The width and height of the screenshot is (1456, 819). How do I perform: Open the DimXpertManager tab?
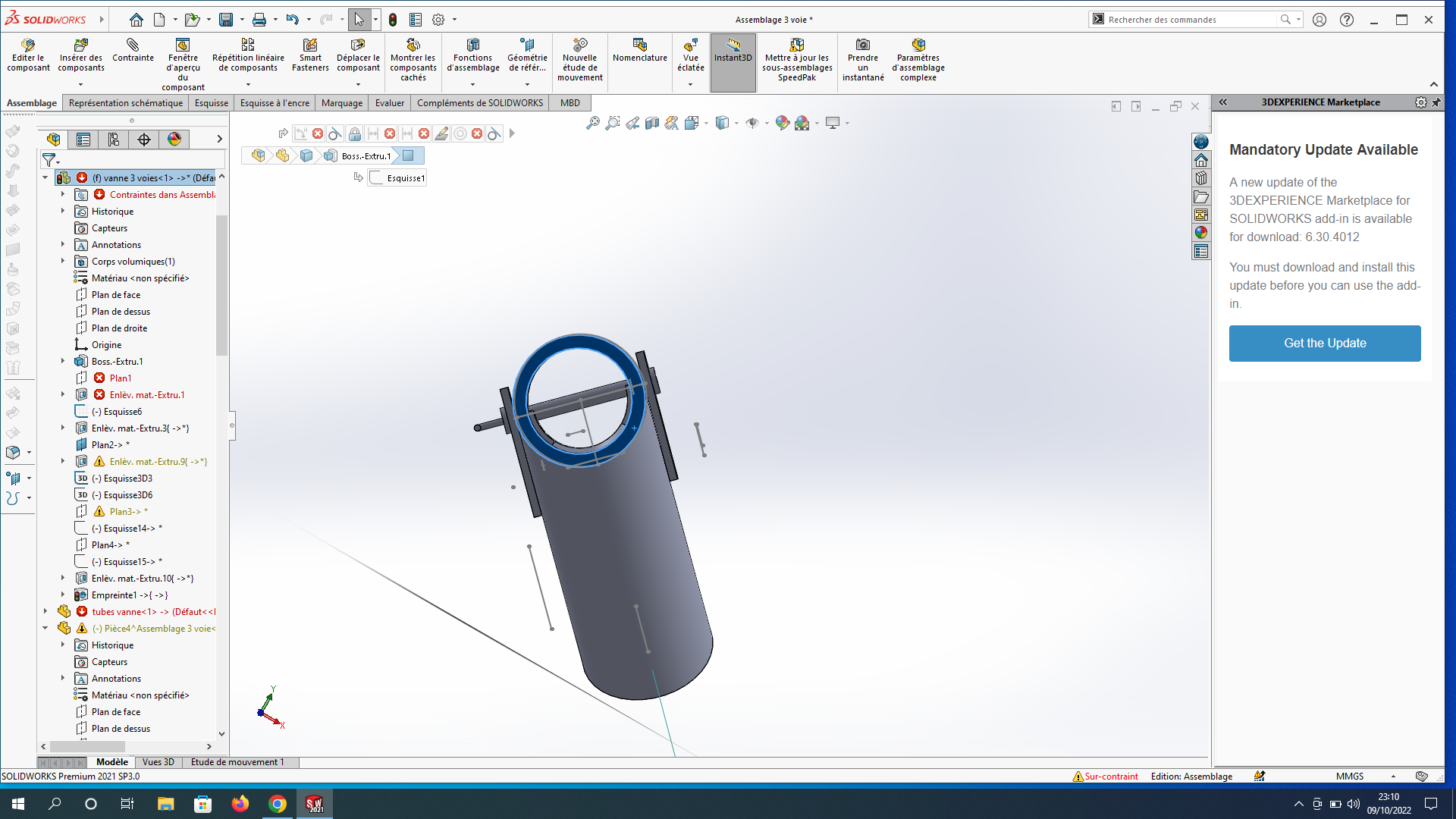point(144,139)
